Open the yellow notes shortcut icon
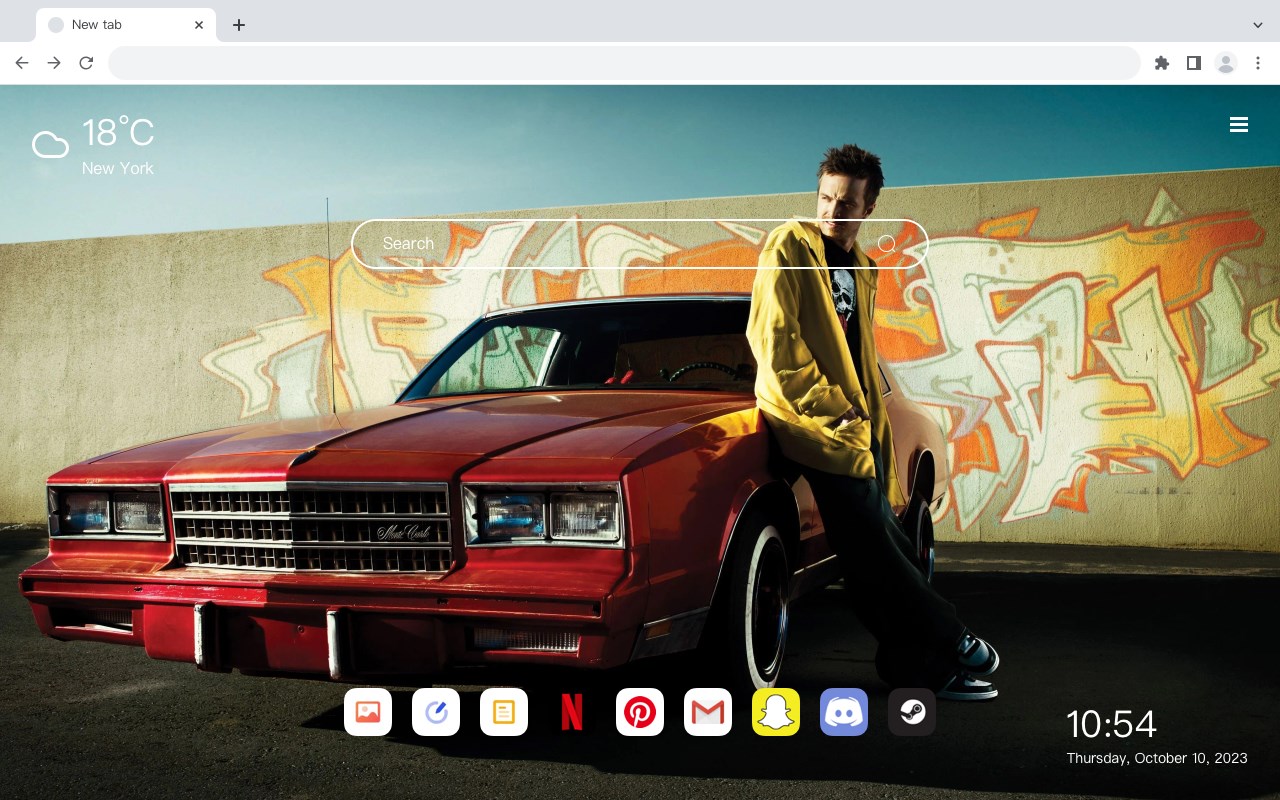1280x800 pixels. pos(504,712)
